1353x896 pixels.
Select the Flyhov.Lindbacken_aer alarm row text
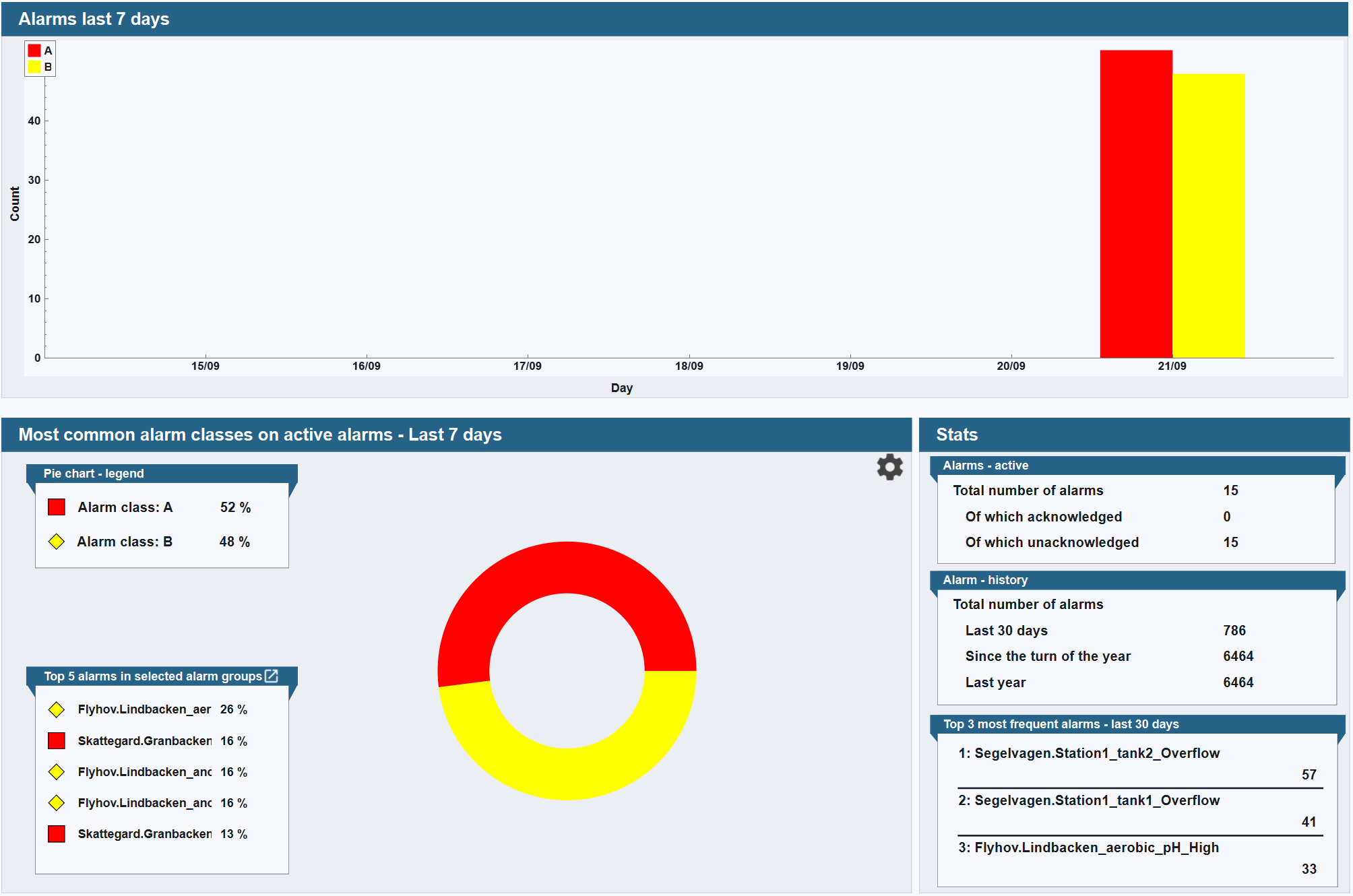pos(144,709)
